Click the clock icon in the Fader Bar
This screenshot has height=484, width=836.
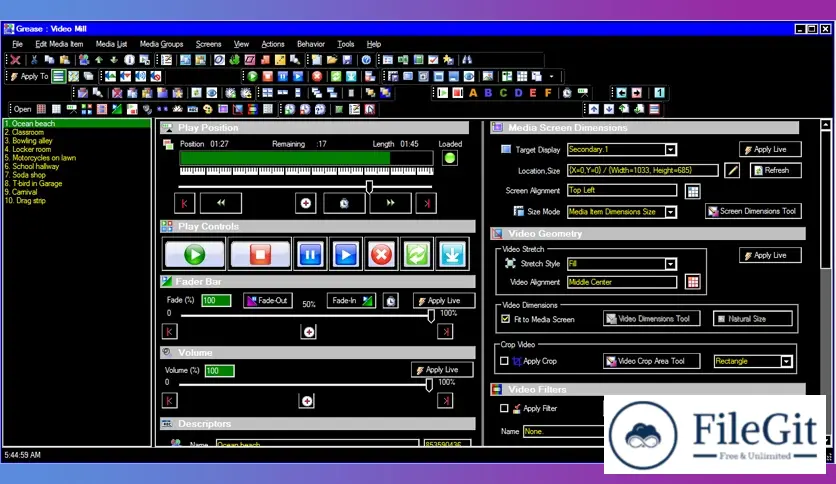click(390, 301)
